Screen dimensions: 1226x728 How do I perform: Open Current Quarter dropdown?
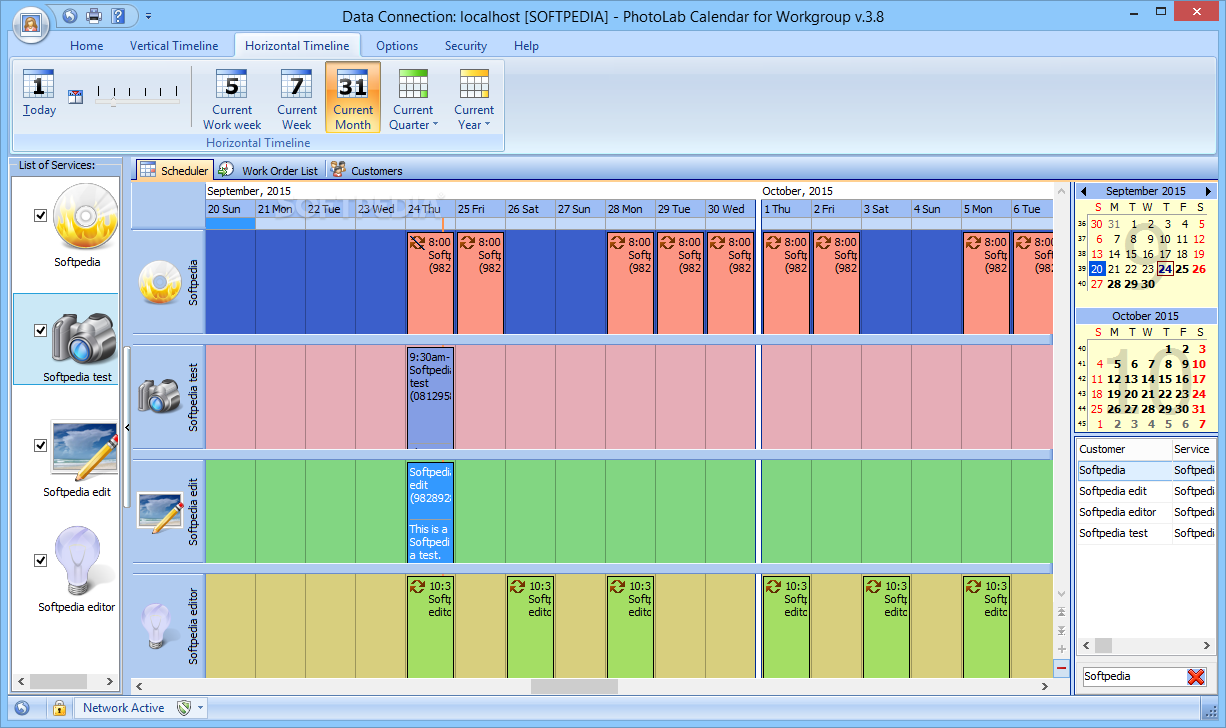coord(413,99)
